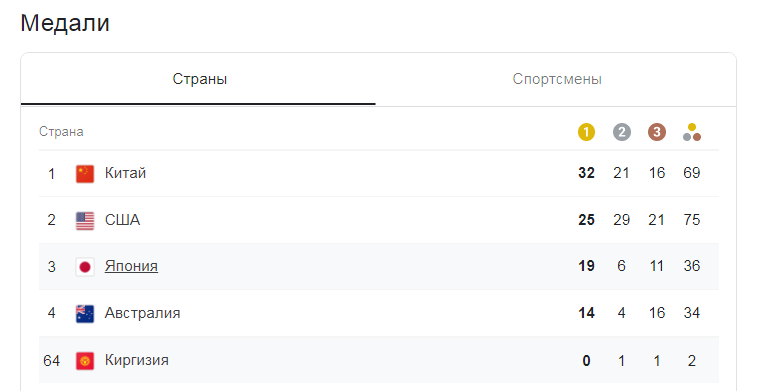Click the bronze medal column icon
Screen dimensions: 757x391
(x=657, y=132)
